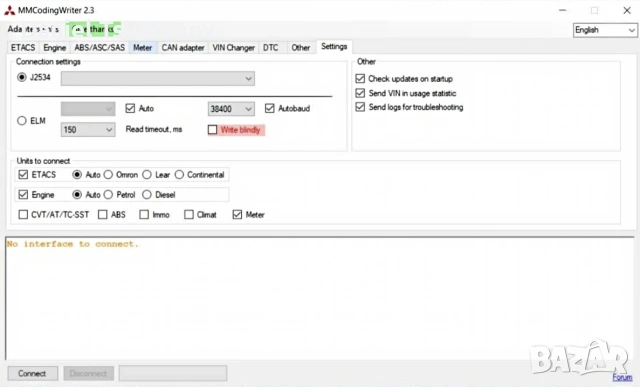Screen dimensions: 640x387
Task: Toggle Send VIN in usage statistic
Action: coord(360,93)
